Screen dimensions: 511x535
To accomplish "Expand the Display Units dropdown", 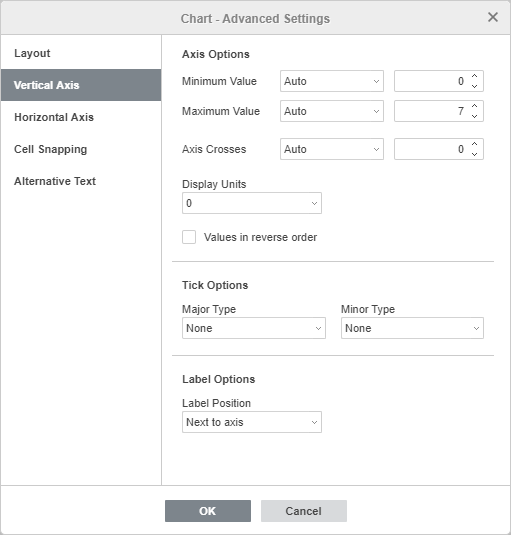I will click(x=252, y=203).
